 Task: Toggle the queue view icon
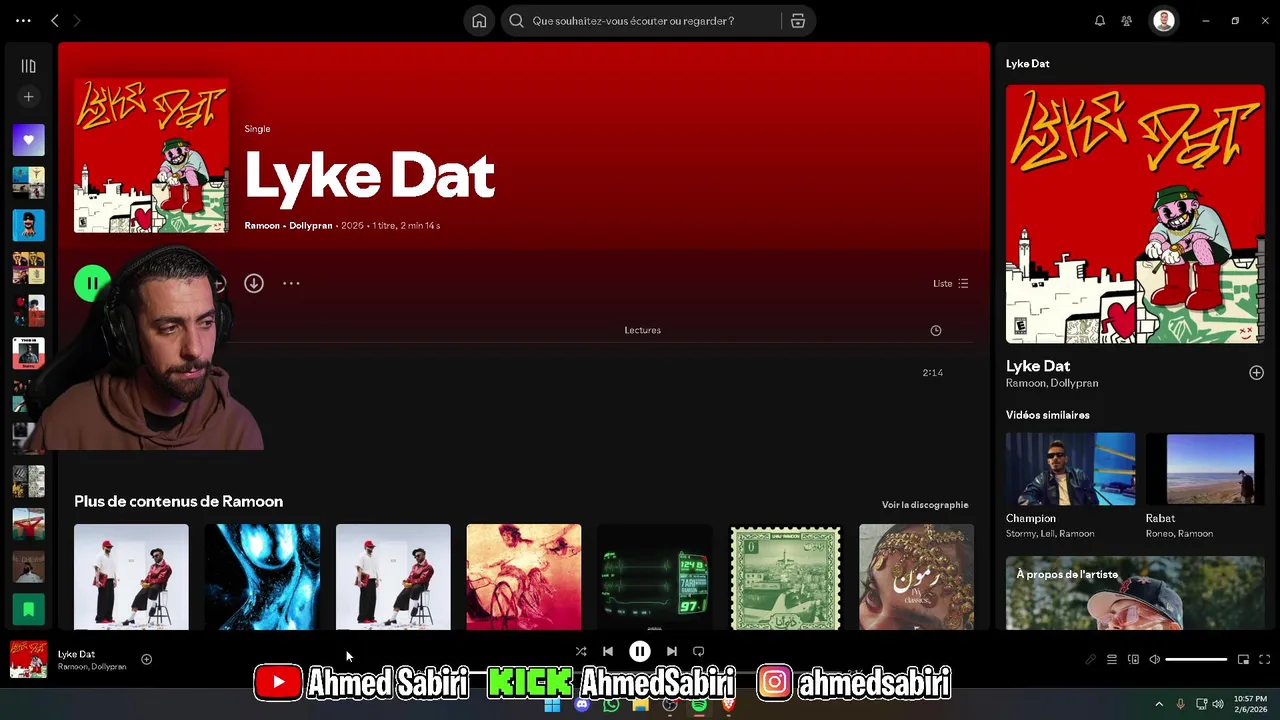[1112, 660]
